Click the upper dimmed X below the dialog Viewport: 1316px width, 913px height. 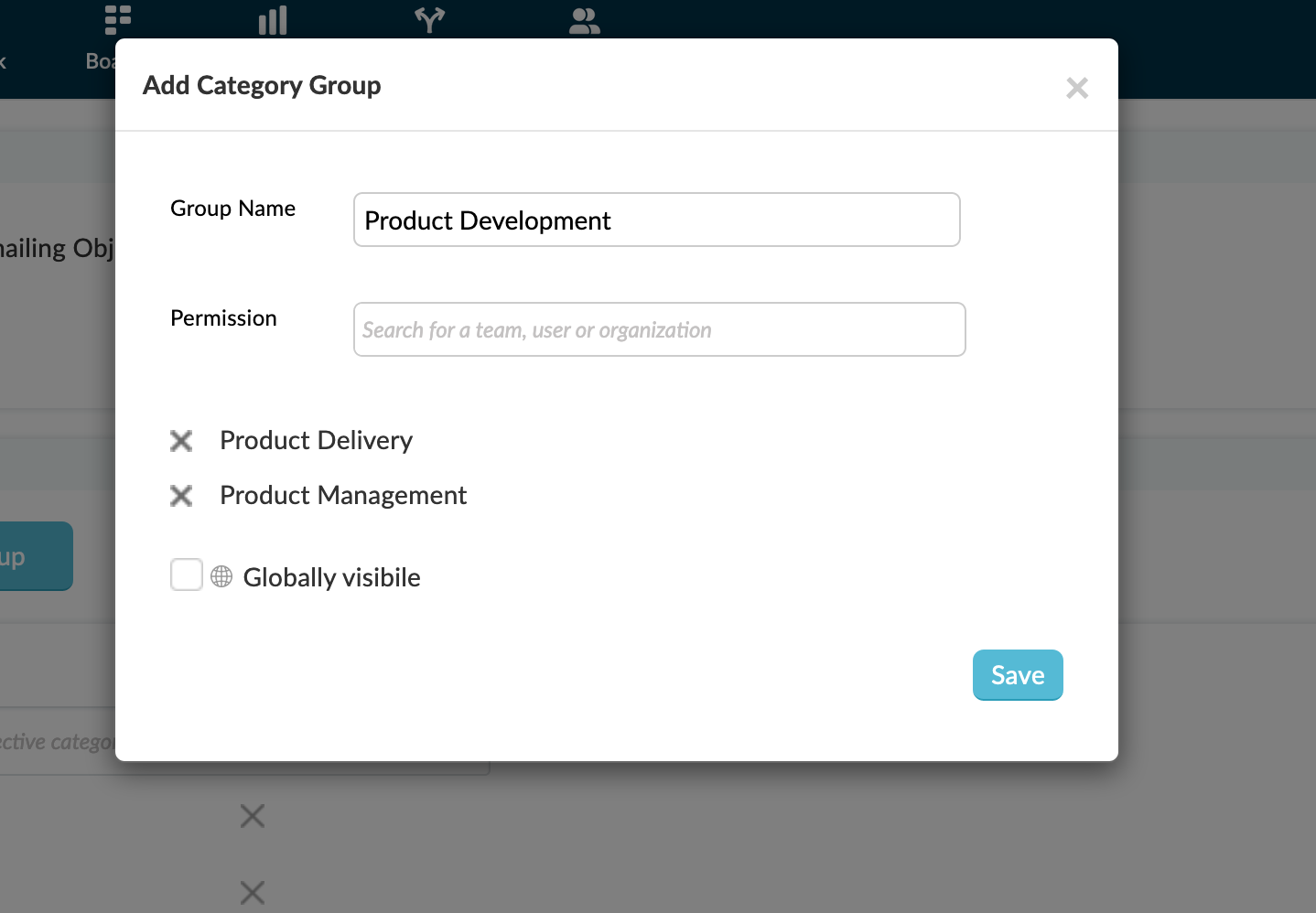click(253, 815)
